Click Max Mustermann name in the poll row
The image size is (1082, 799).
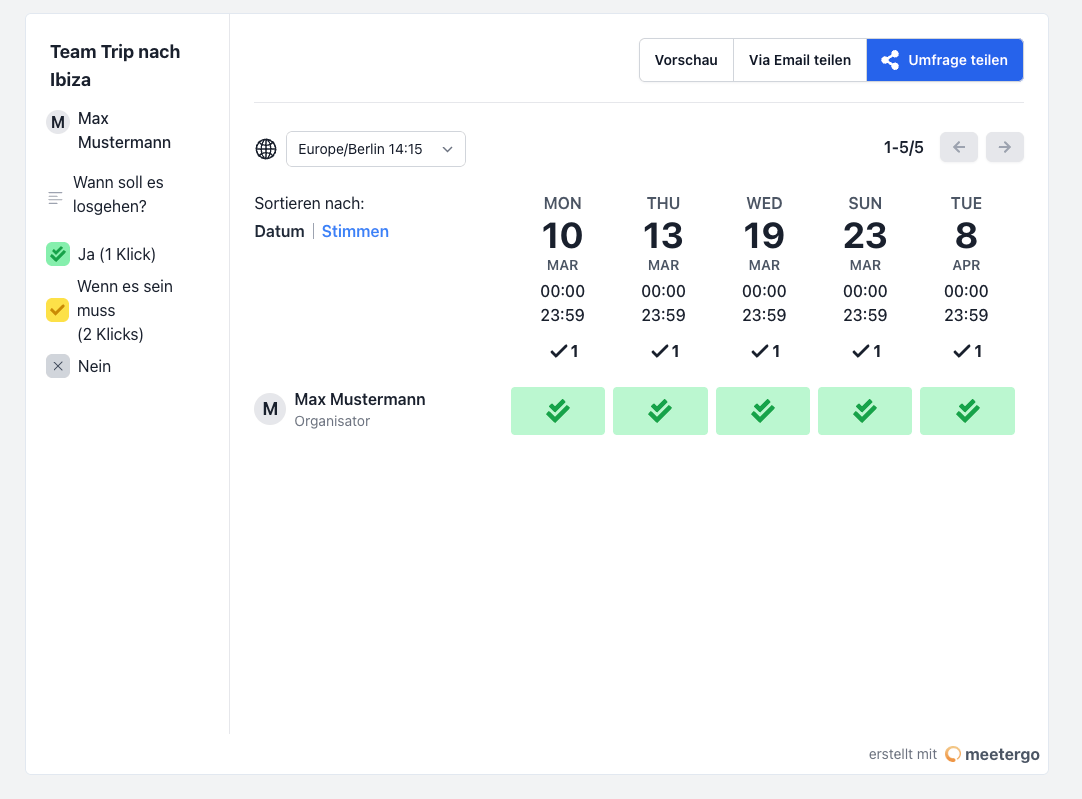pos(360,400)
